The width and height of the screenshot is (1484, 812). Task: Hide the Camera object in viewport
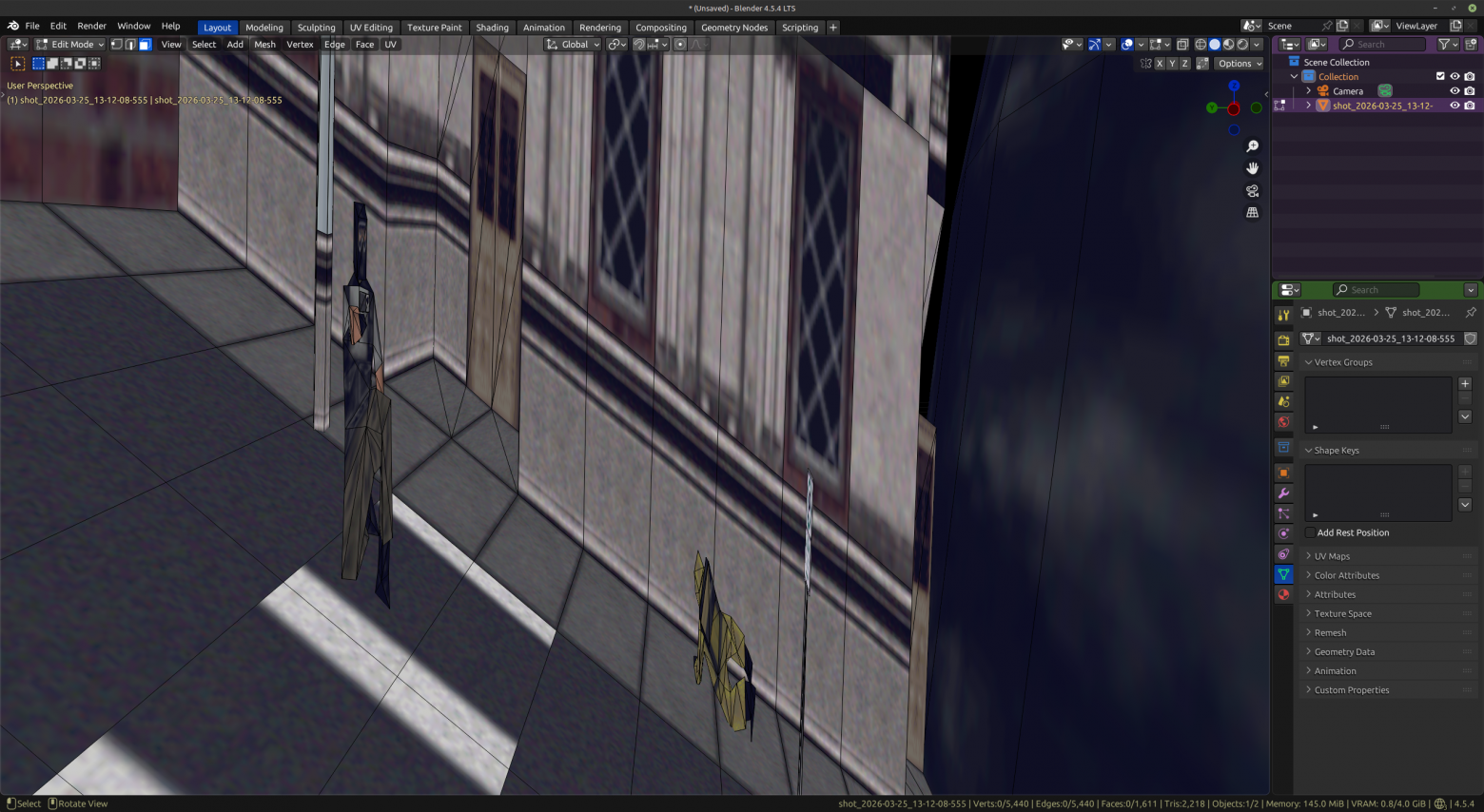coord(1455,91)
